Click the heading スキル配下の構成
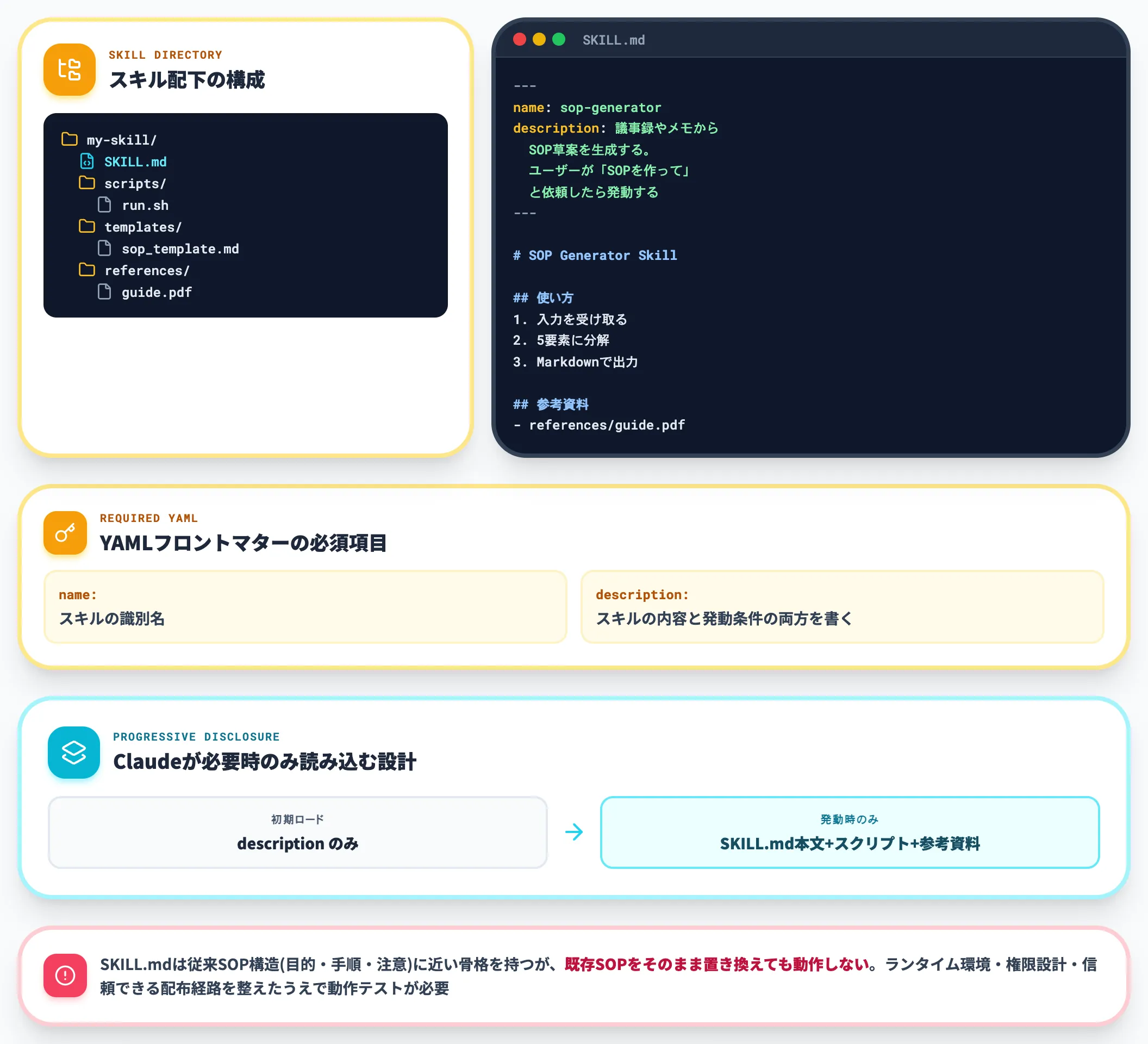This screenshot has height=1044, width=1148. (x=187, y=80)
